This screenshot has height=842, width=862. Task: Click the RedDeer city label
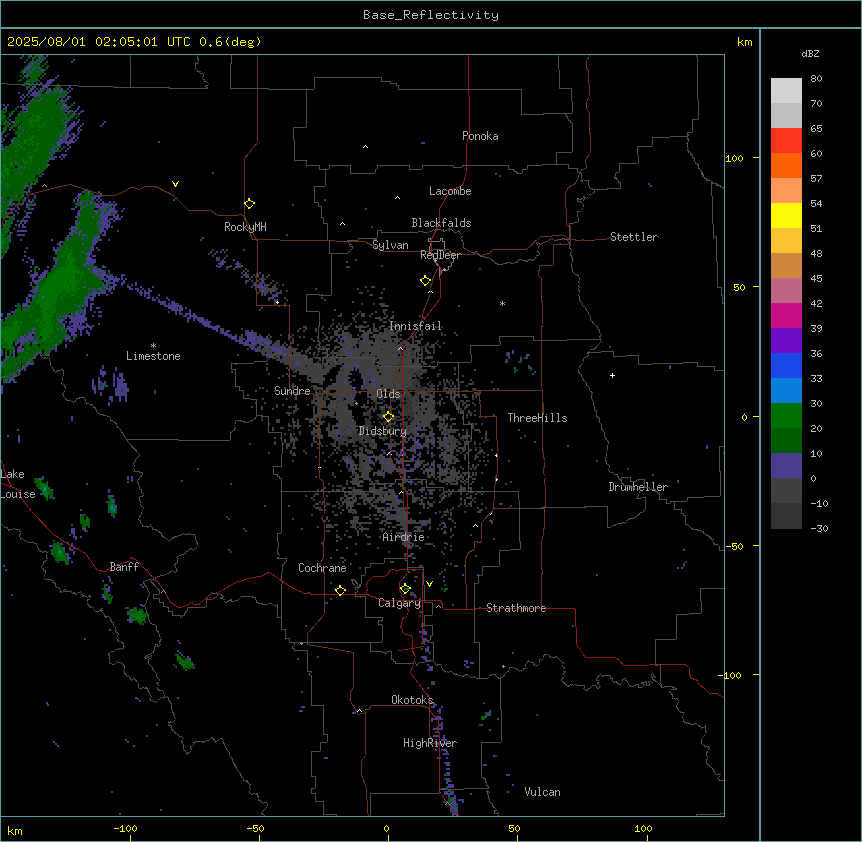pos(440,255)
